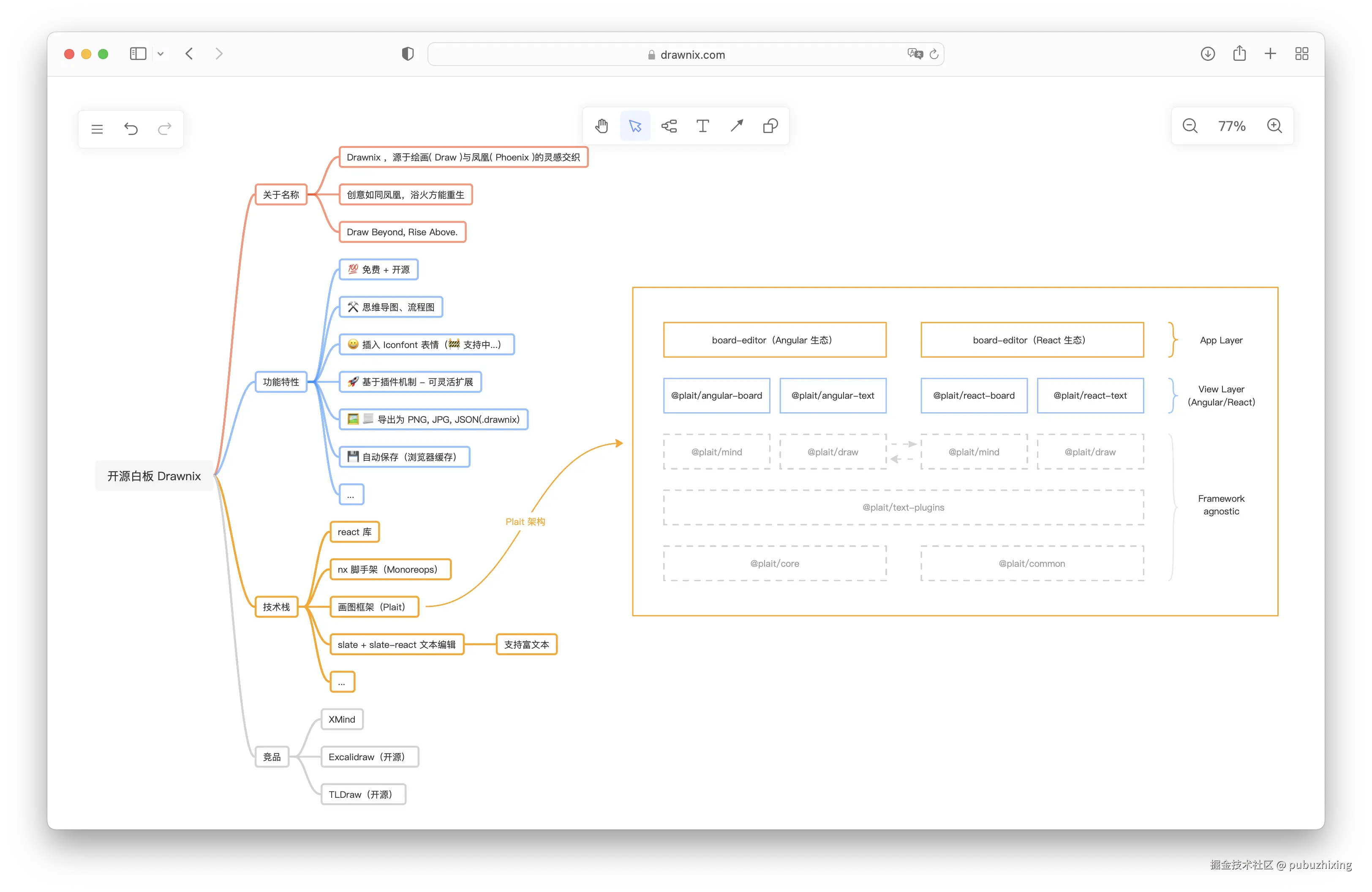Viewport: 1372px width, 892px height.
Task: Click the undo icon
Action: (131, 128)
